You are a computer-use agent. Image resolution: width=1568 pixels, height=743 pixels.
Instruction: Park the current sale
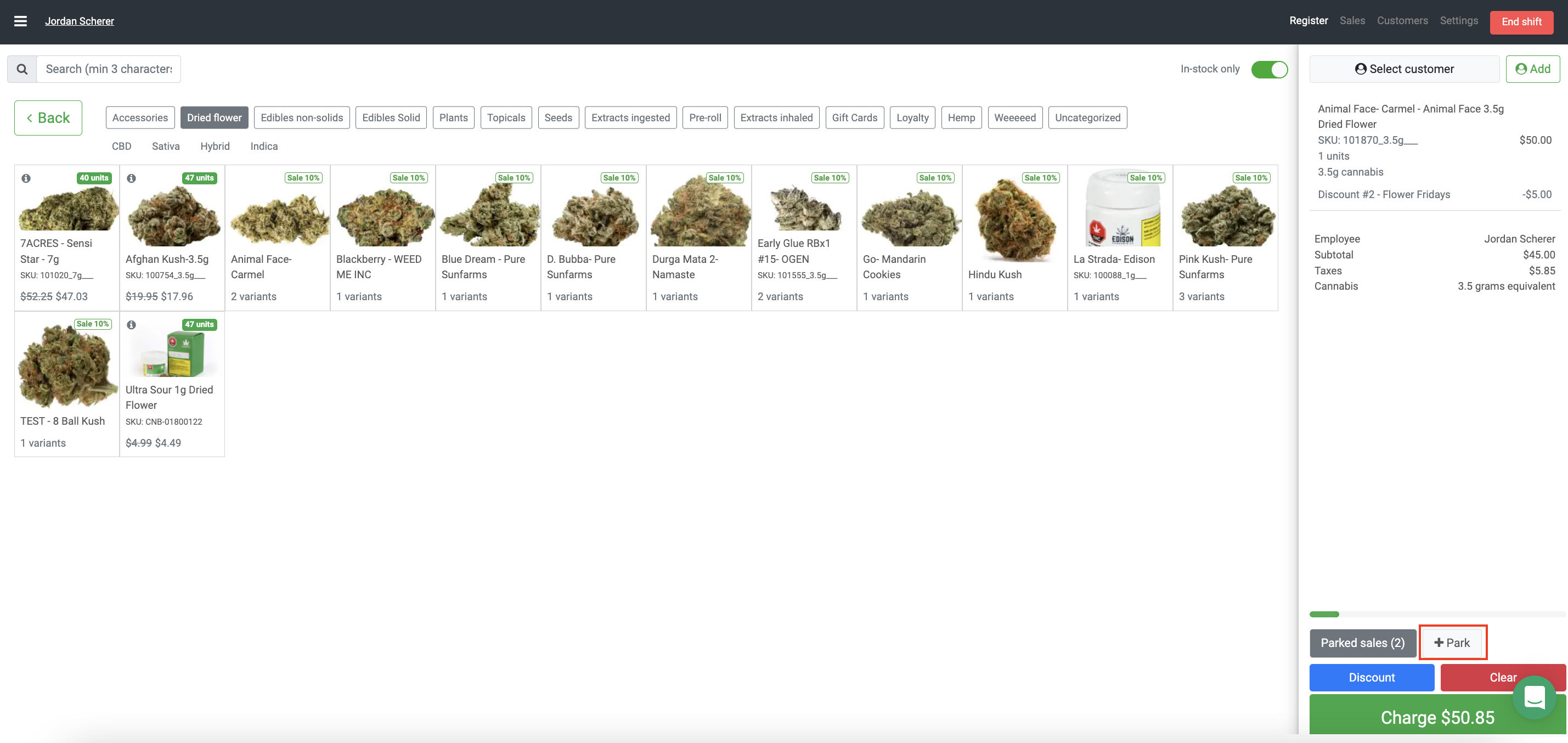pyautogui.click(x=1452, y=643)
